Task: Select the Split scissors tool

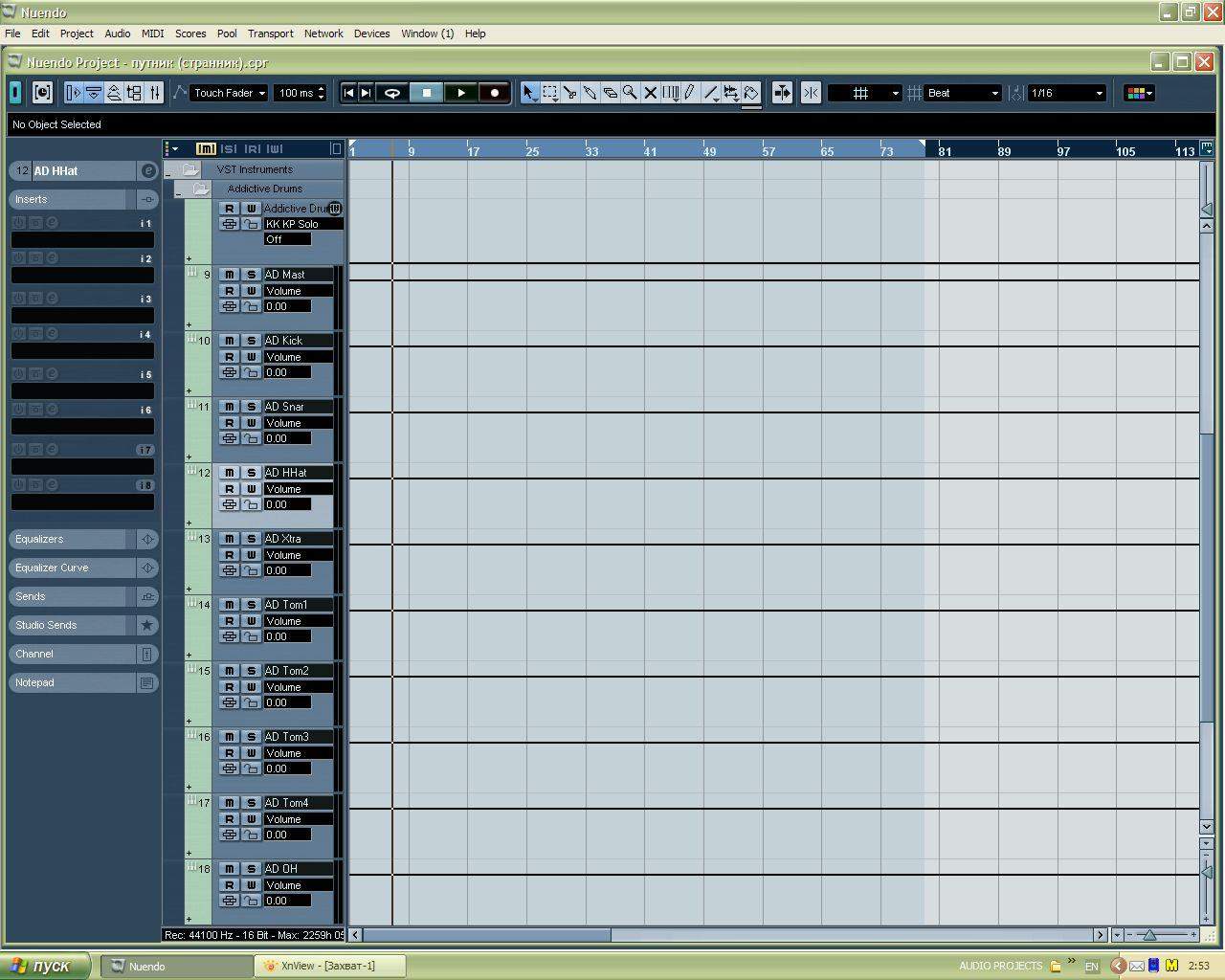Action: click(x=570, y=93)
